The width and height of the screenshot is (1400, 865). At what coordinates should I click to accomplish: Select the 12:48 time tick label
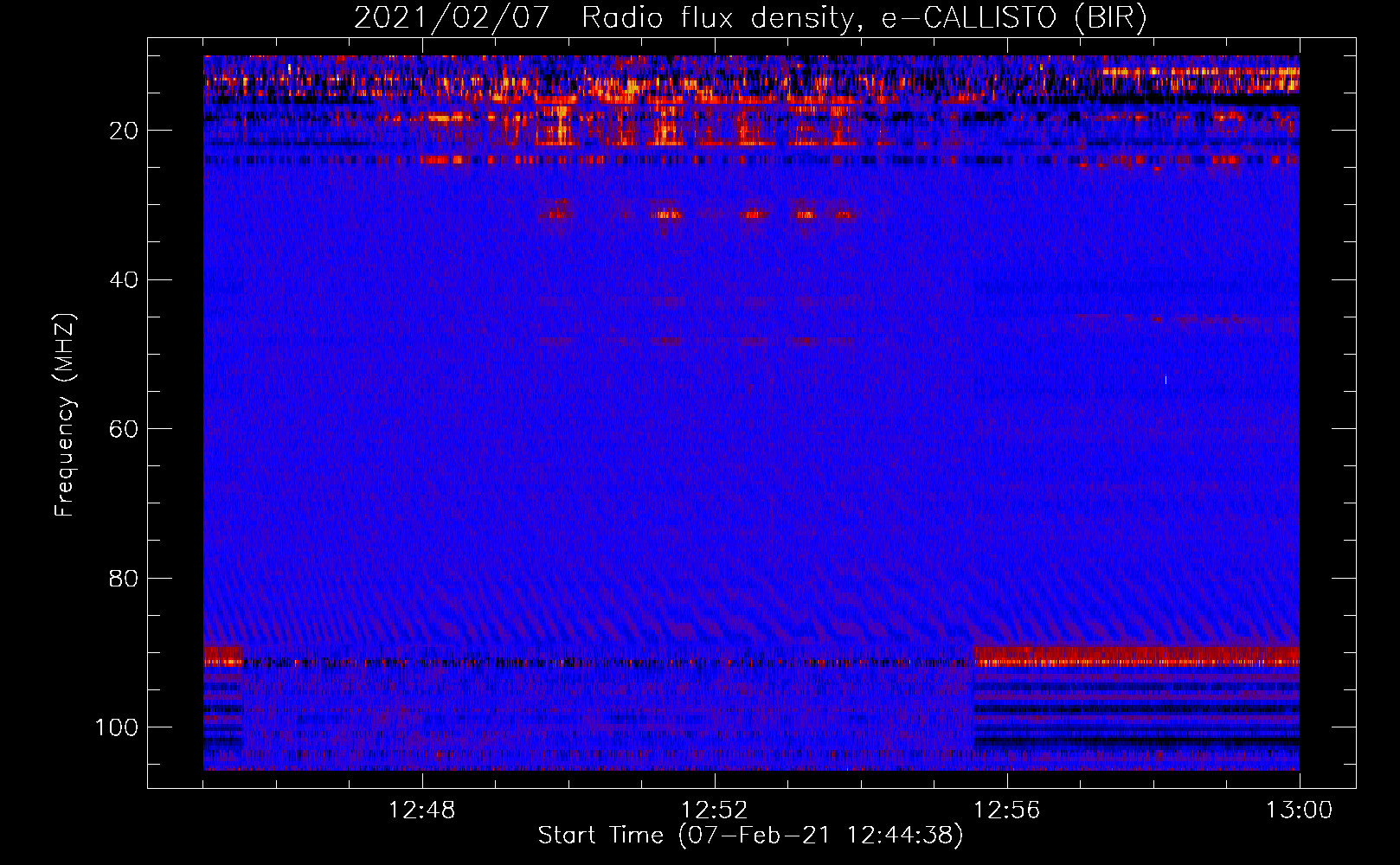422,811
